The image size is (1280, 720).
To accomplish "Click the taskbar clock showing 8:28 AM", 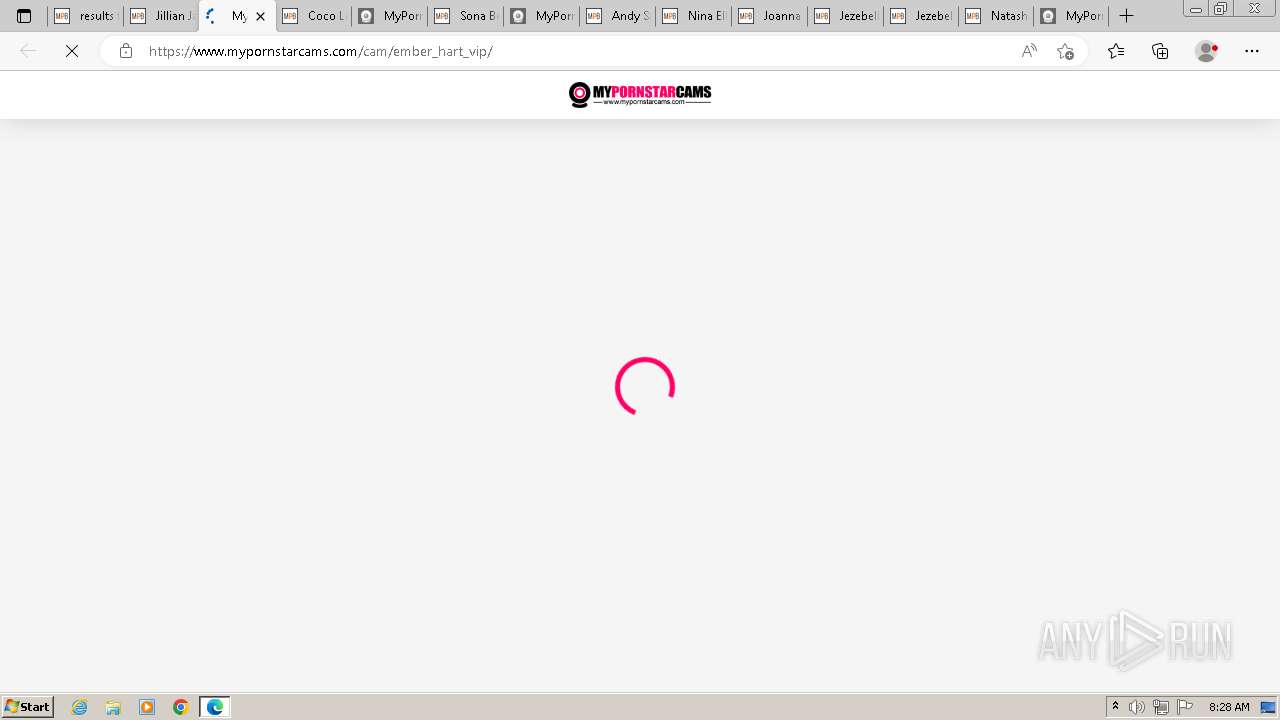I will click(1229, 707).
